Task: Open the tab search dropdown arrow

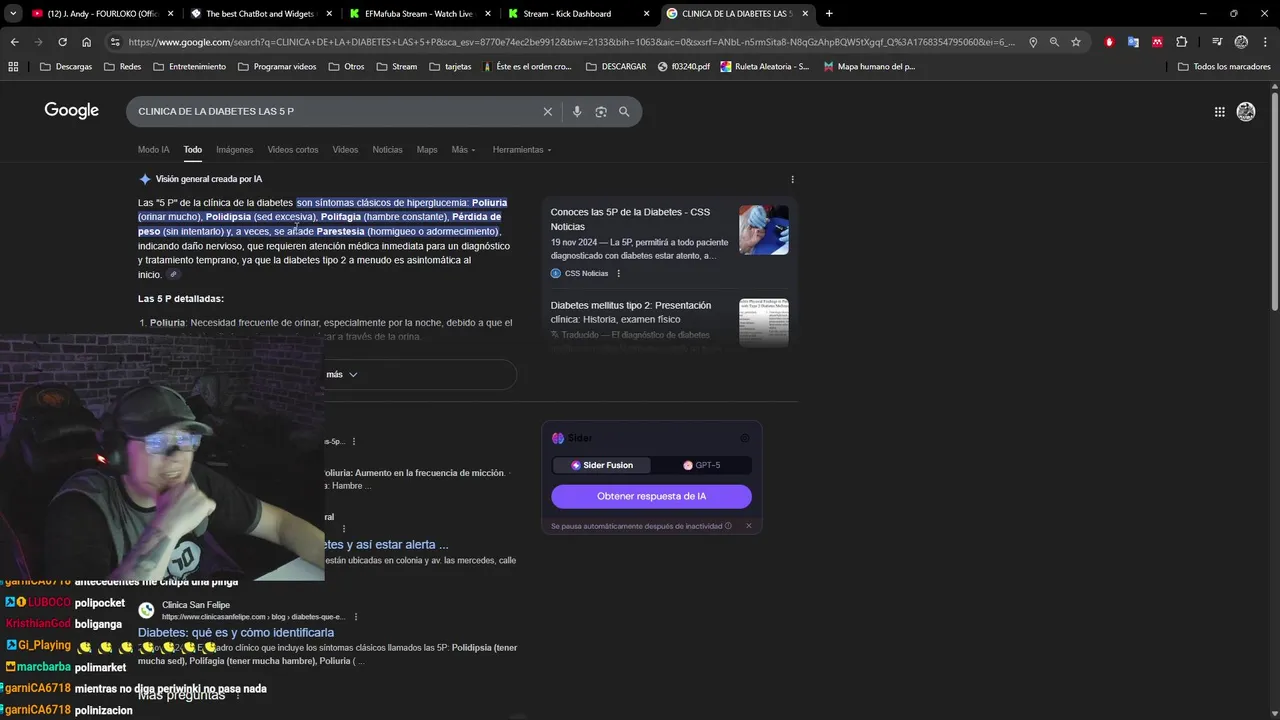Action: pyautogui.click(x=13, y=14)
